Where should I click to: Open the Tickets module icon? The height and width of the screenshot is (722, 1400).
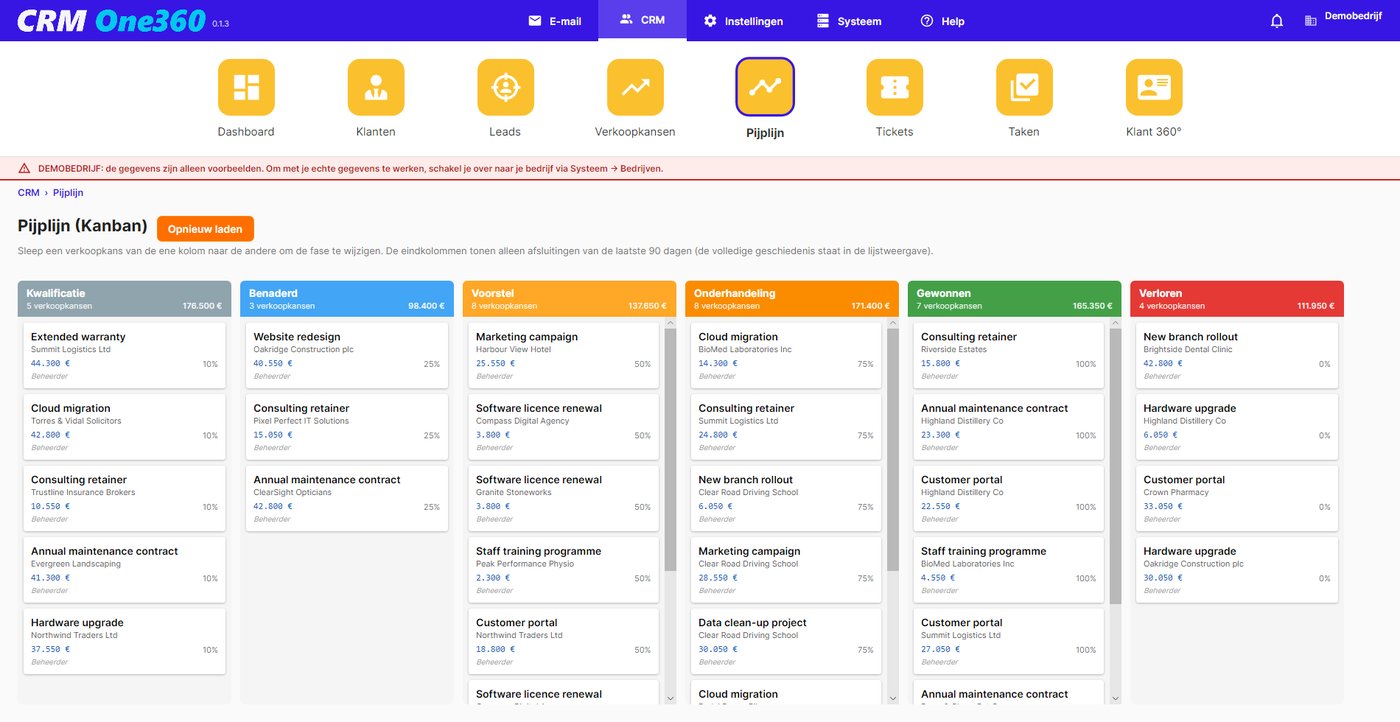[x=894, y=87]
